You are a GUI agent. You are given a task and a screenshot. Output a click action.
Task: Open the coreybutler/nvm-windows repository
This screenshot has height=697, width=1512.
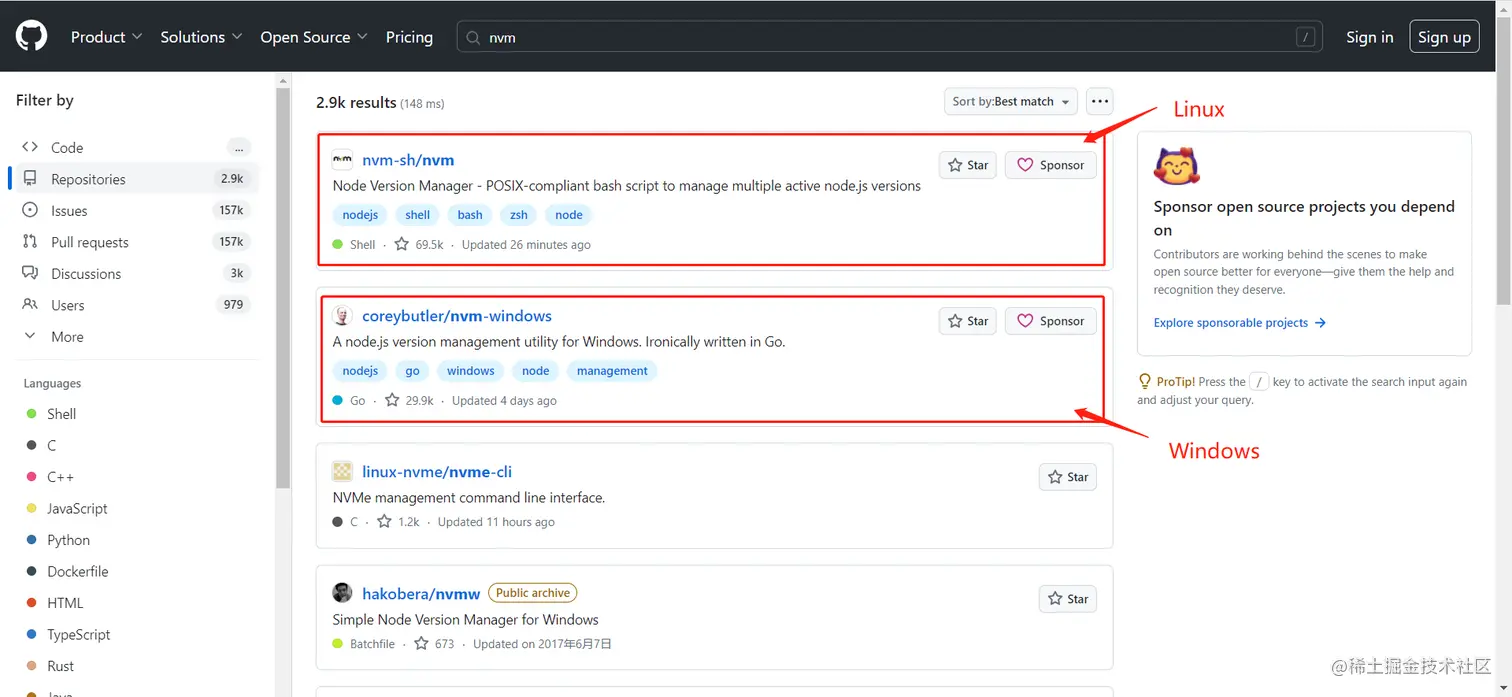point(457,316)
